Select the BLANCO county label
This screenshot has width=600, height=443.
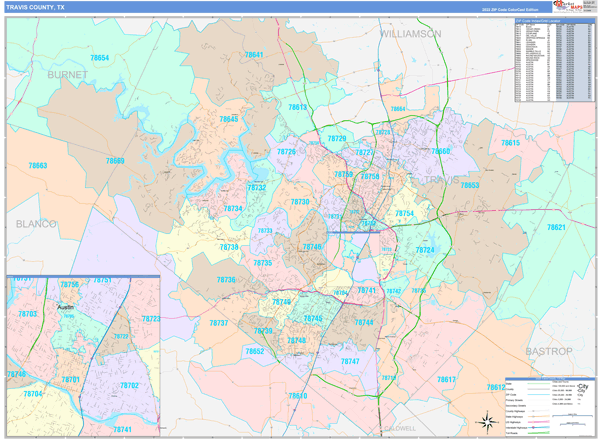coord(36,224)
